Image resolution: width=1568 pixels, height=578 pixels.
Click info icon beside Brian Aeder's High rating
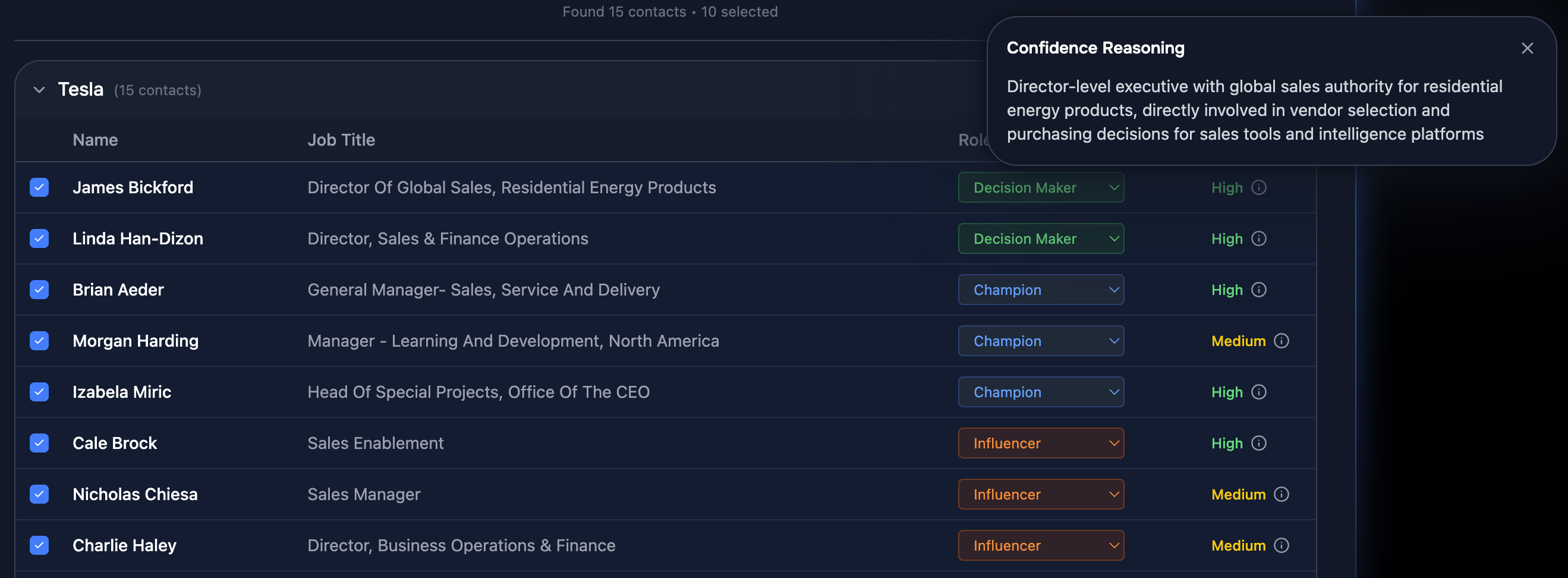point(1259,290)
